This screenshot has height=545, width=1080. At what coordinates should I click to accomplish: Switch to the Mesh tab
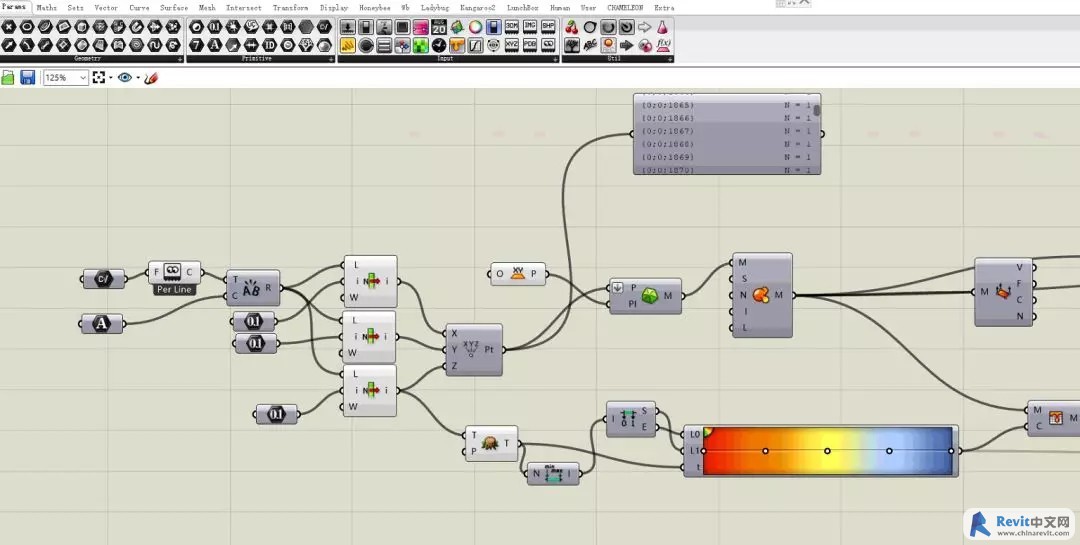(x=207, y=7)
